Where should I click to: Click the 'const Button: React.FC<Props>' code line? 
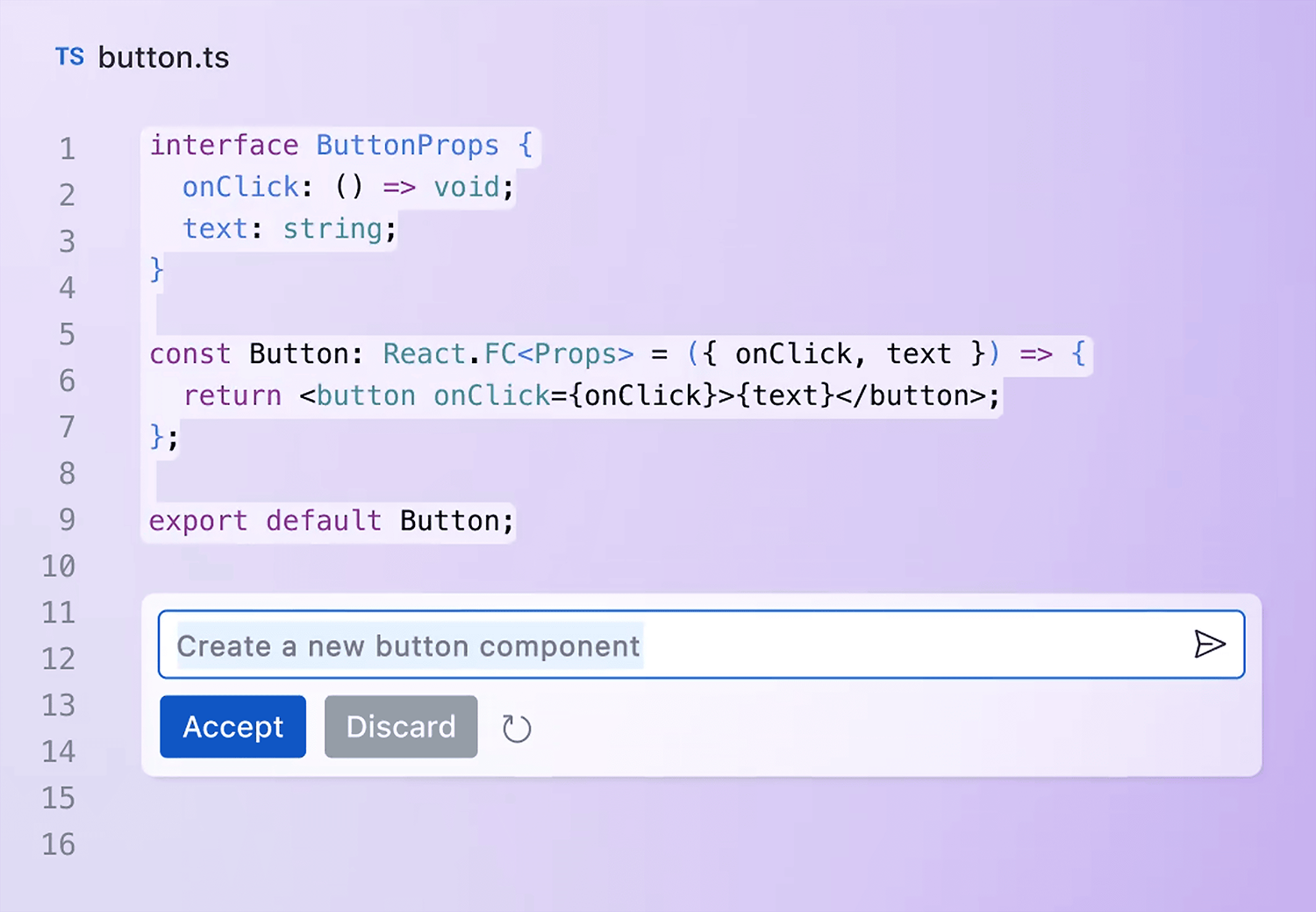click(x=618, y=354)
